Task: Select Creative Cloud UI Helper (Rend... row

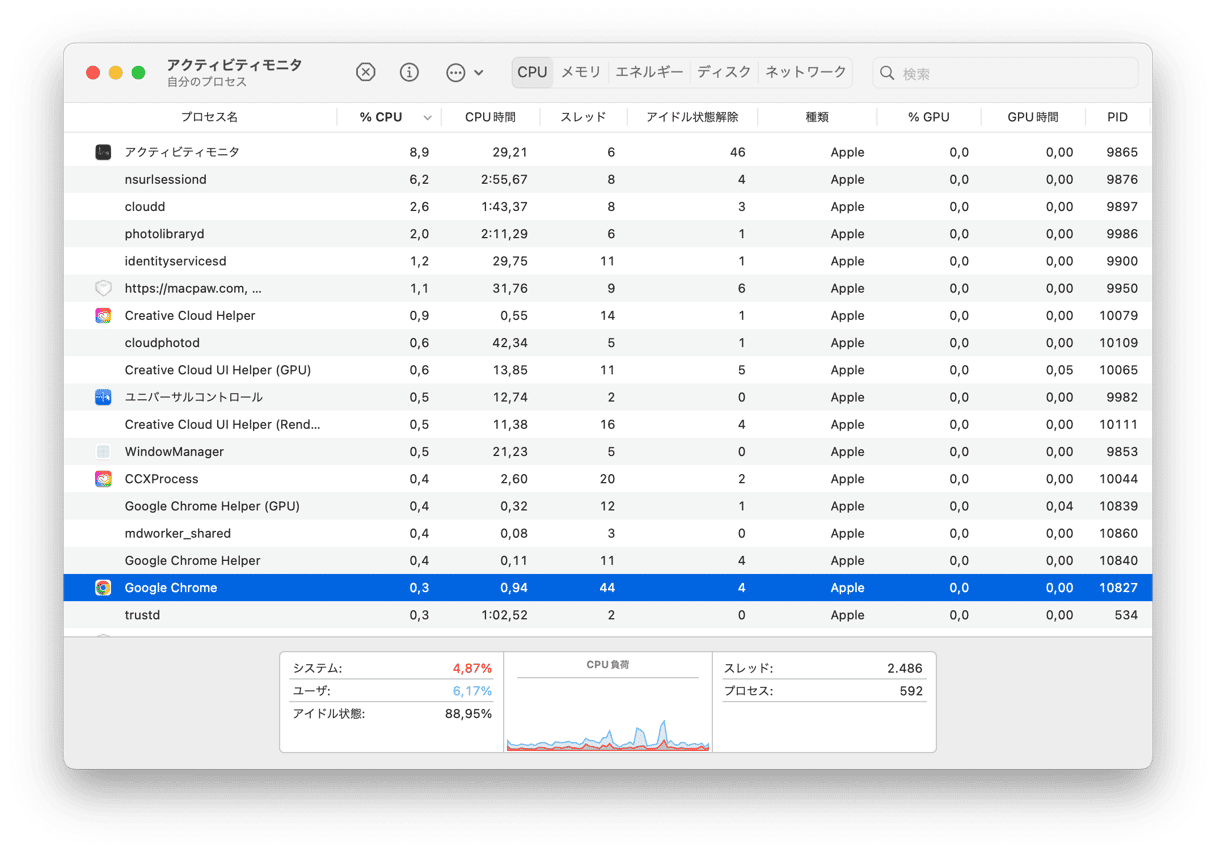Action: click(x=608, y=424)
